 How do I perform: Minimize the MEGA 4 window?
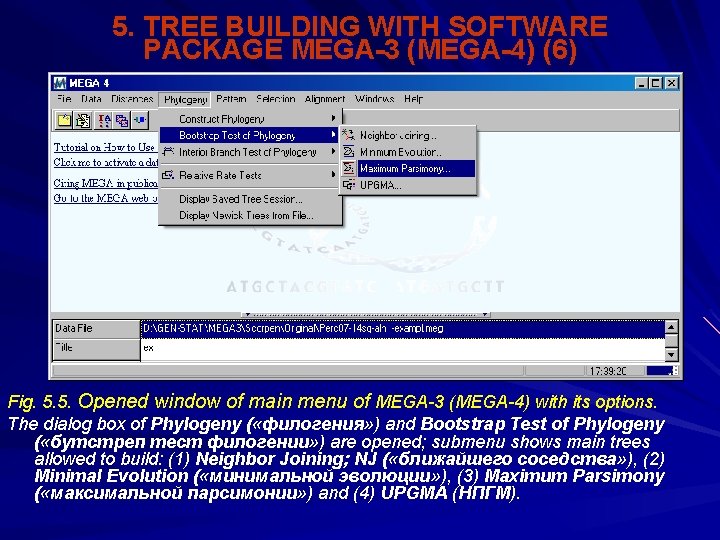coord(641,83)
